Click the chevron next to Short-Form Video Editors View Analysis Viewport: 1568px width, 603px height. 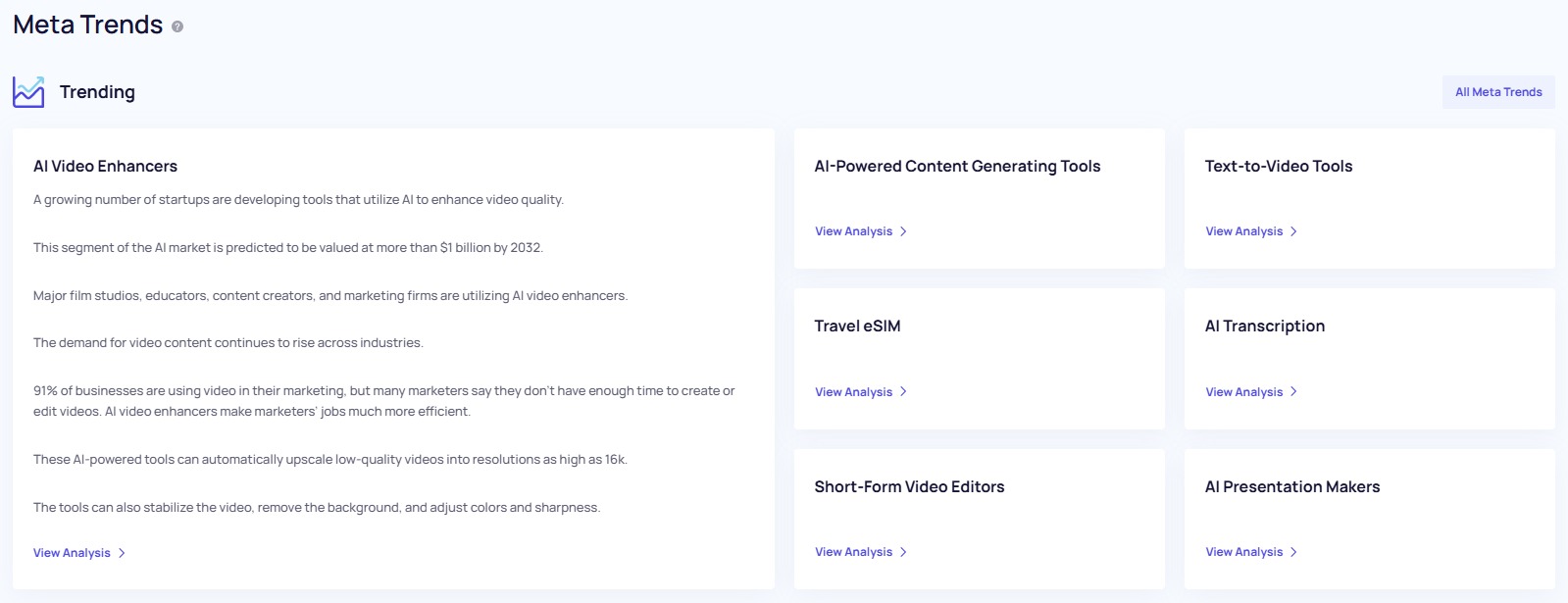[903, 552]
